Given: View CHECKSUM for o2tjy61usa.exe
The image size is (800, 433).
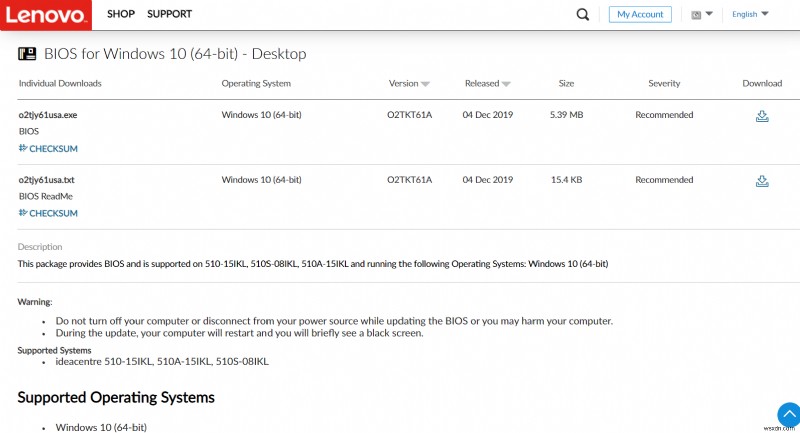Looking at the screenshot, I should 48,148.
